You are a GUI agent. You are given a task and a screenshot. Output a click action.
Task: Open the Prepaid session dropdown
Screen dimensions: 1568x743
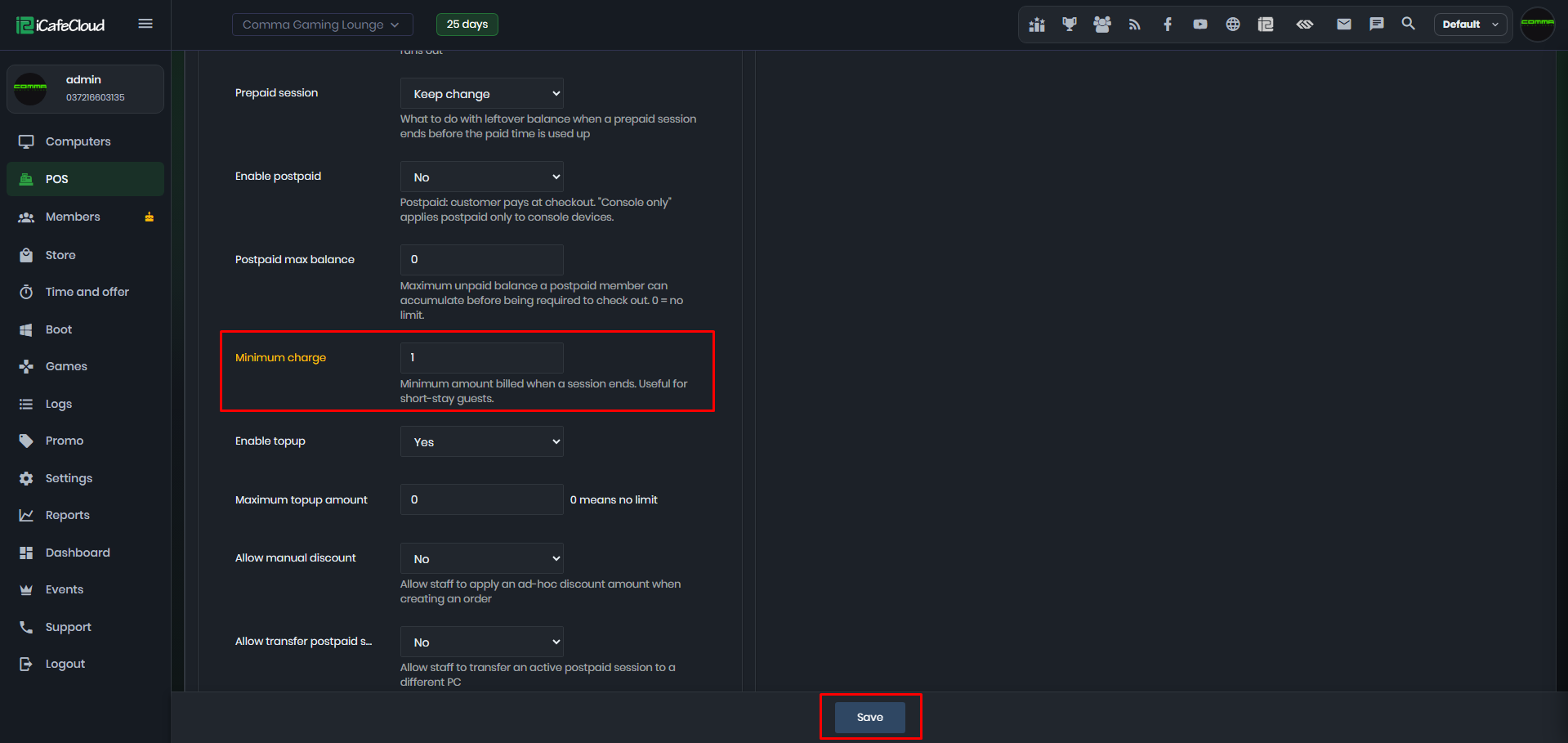(482, 93)
